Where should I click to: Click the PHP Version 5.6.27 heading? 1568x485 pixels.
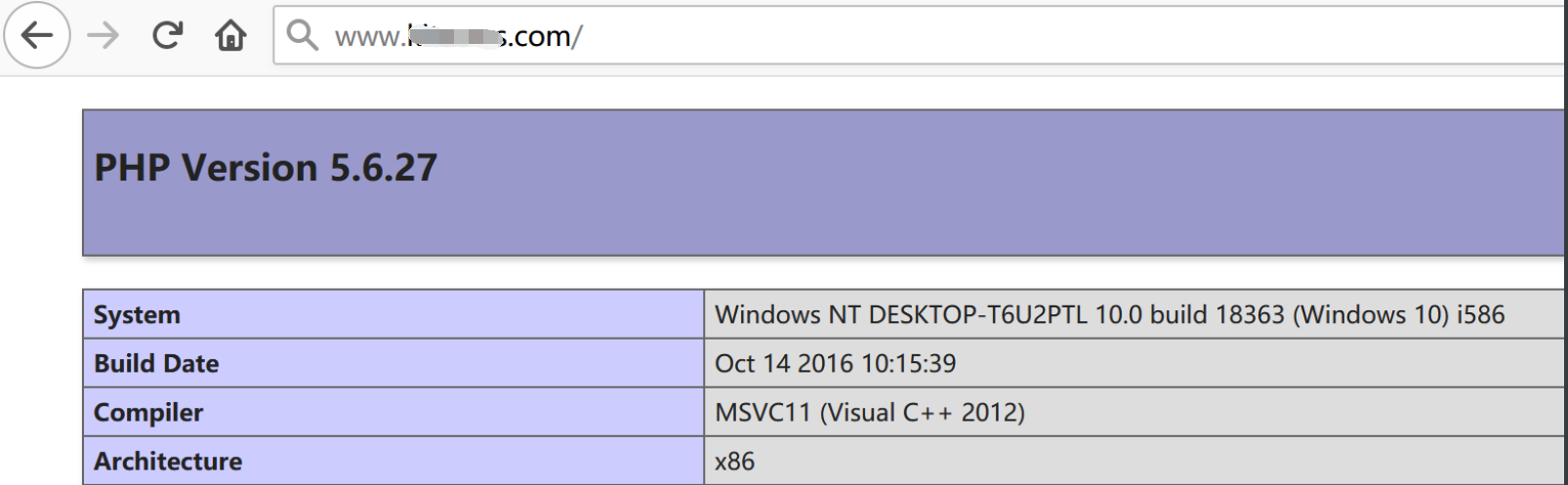pos(266,168)
